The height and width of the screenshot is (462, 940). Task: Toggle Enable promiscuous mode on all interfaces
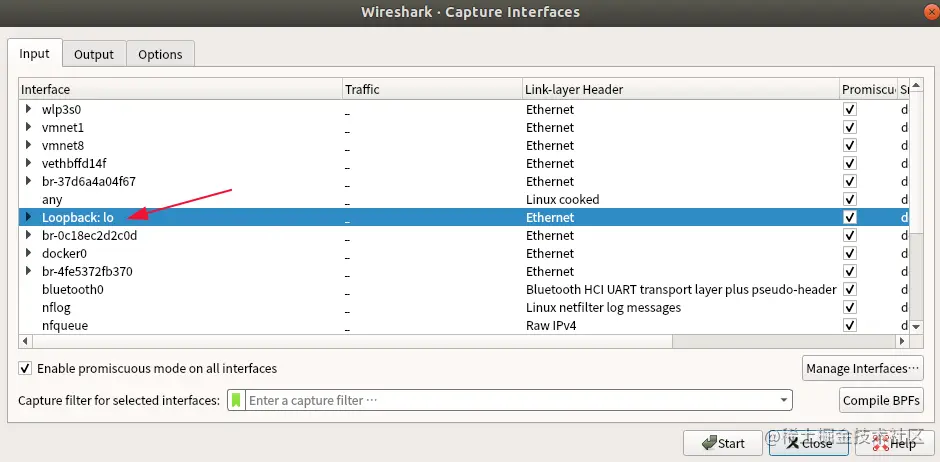pyautogui.click(x=25, y=369)
